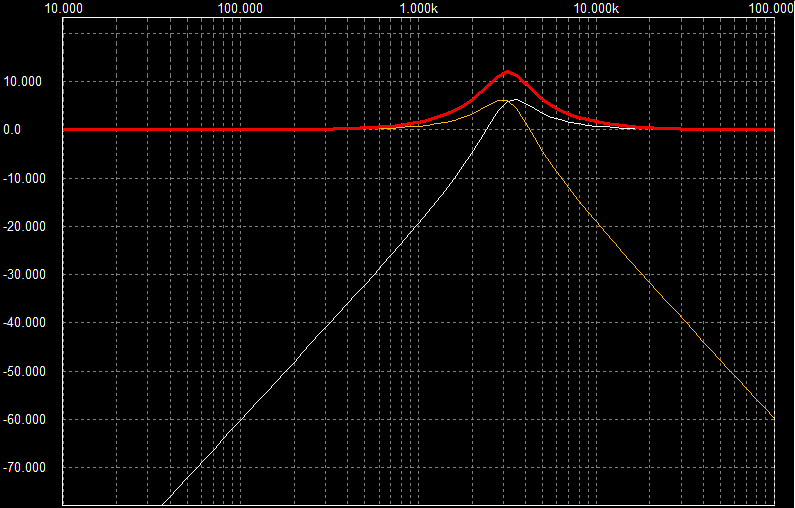Select the 100.000 frequency axis label
795x508 pixels.
point(240,8)
